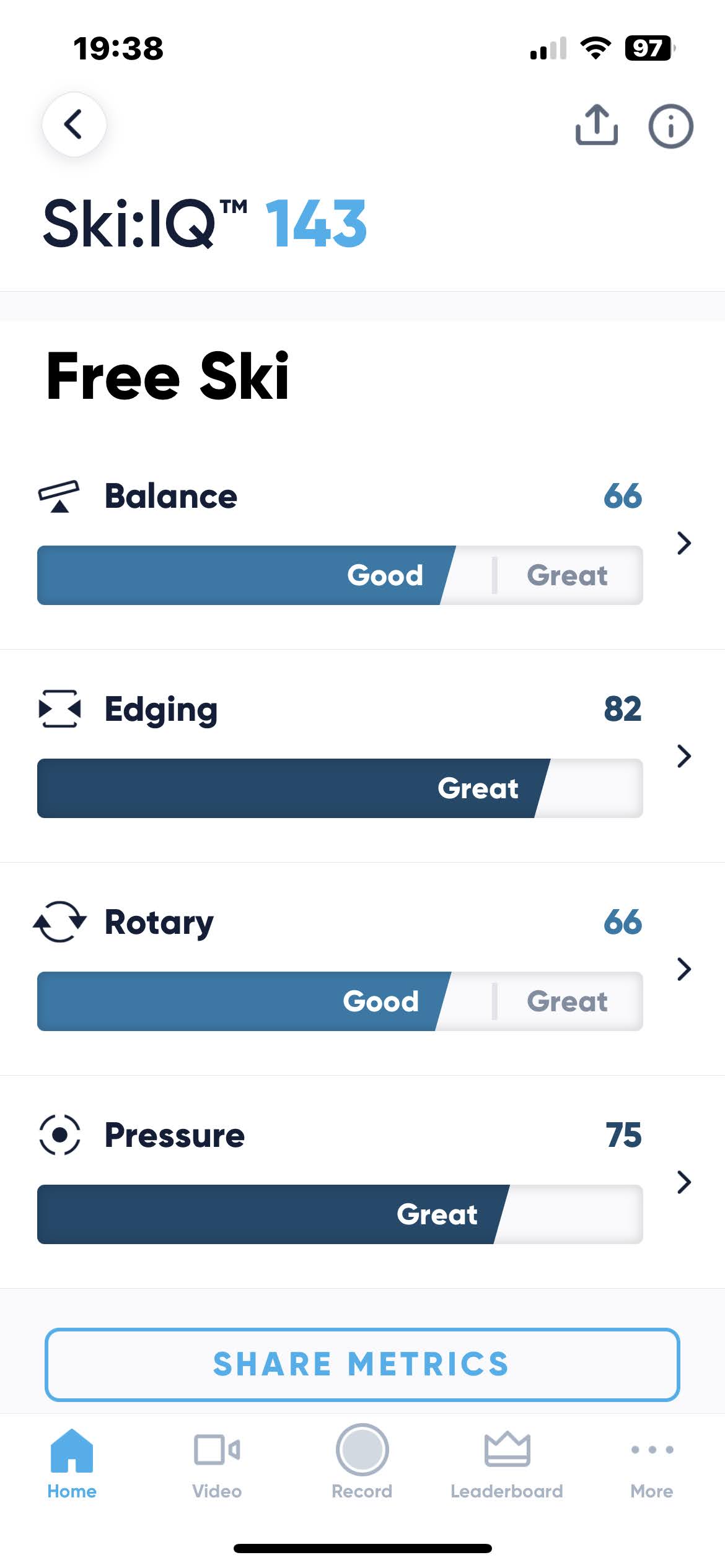Expand Balance details chevron
Screen dimensions: 725x1568
pos(683,543)
